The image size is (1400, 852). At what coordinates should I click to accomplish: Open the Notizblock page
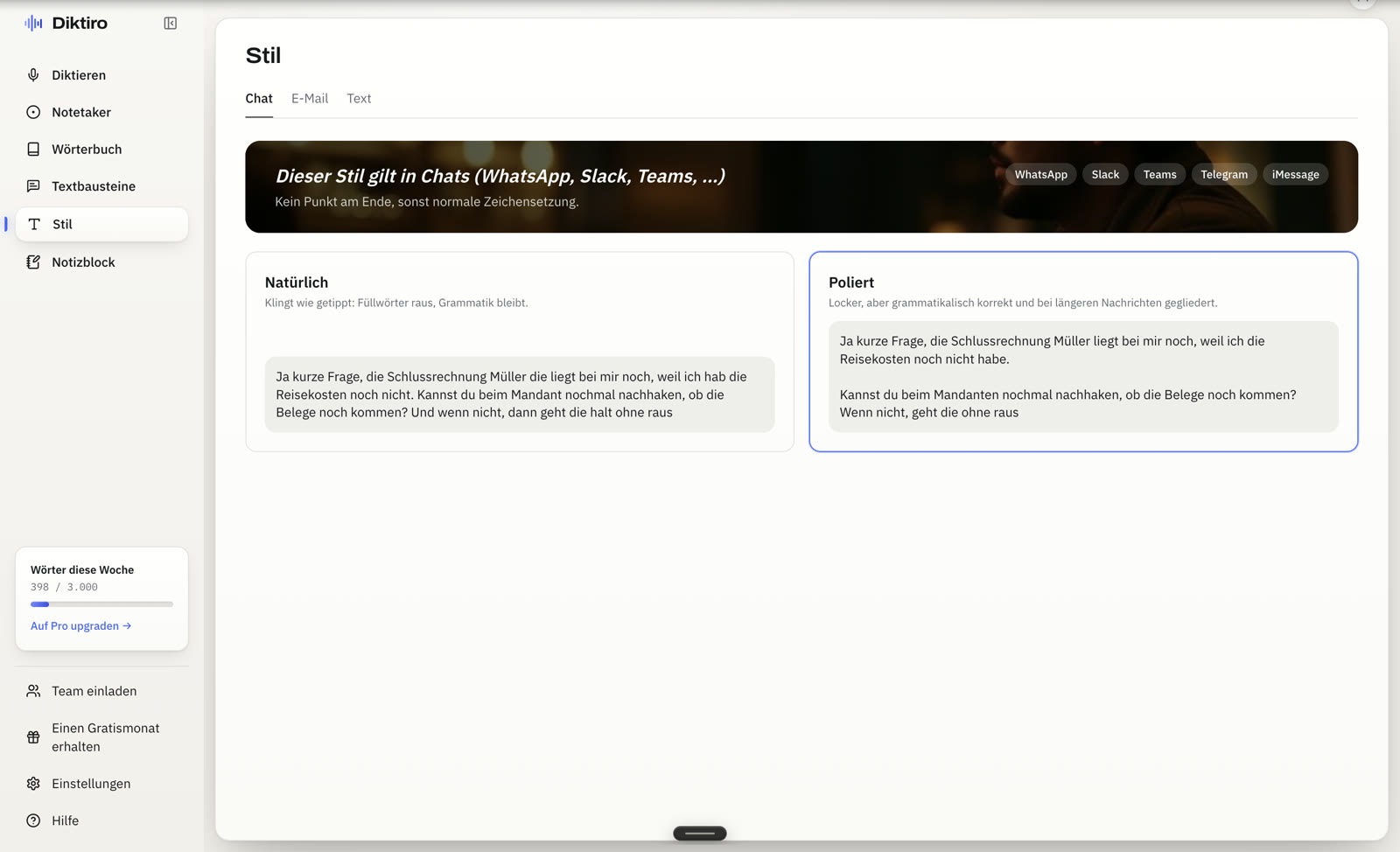(x=101, y=262)
